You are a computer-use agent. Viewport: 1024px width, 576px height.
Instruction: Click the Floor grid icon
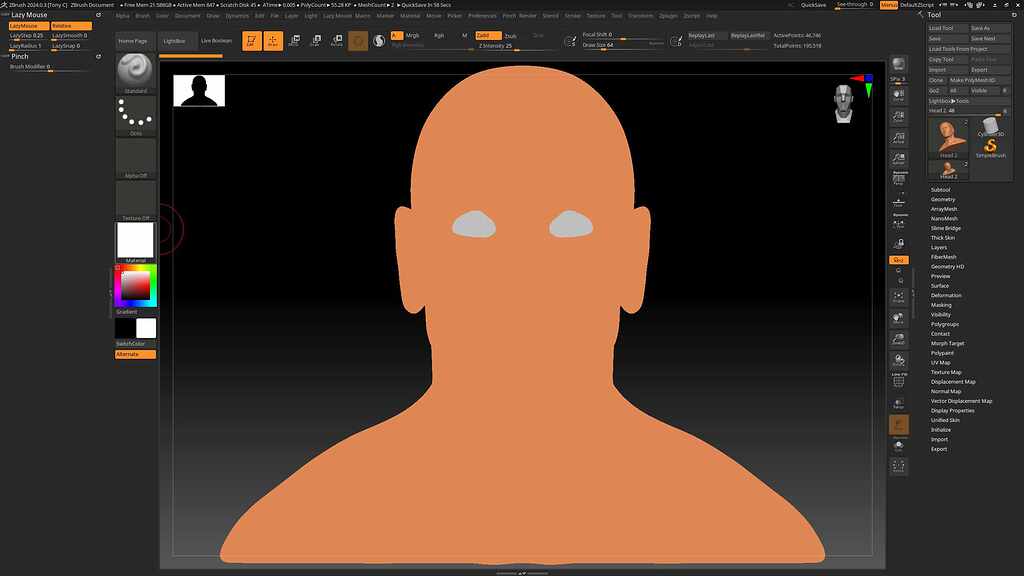[899, 196]
